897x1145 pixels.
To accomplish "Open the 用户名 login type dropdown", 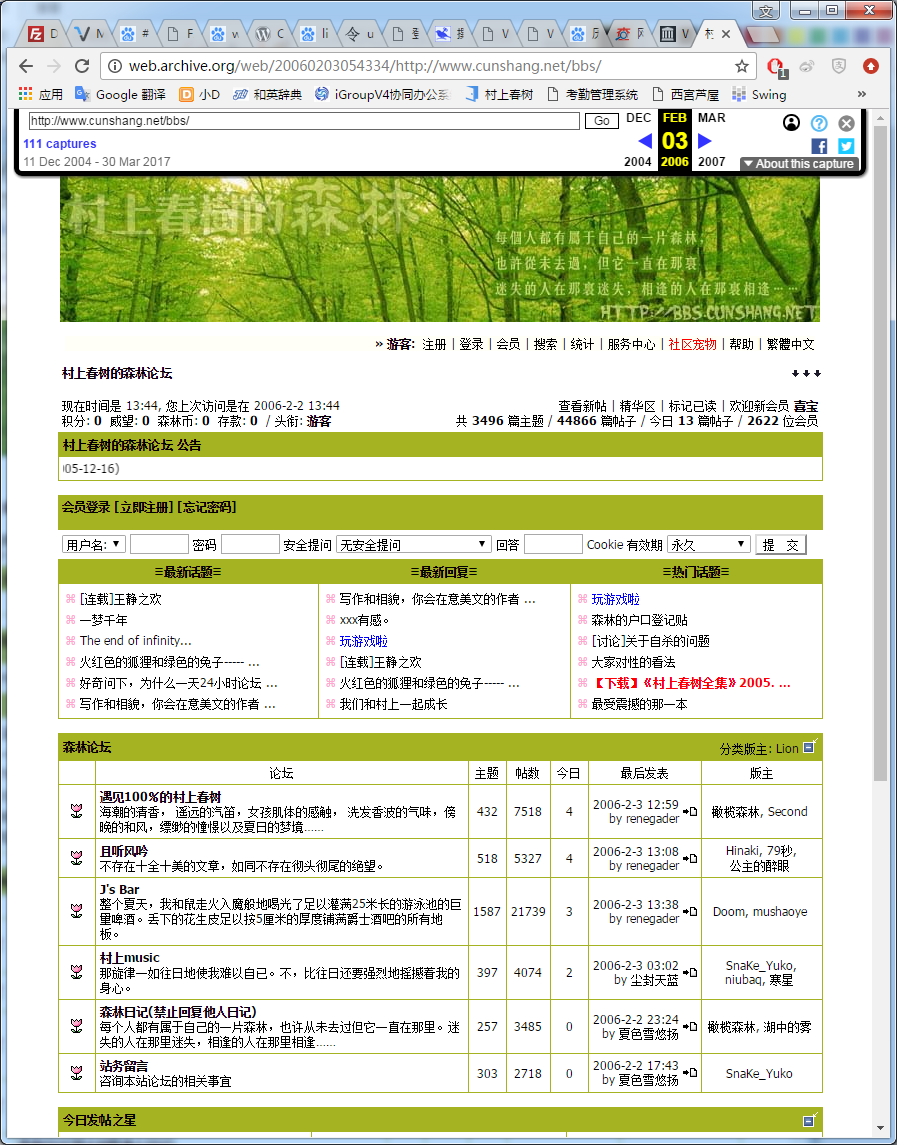I will [94, 544].
